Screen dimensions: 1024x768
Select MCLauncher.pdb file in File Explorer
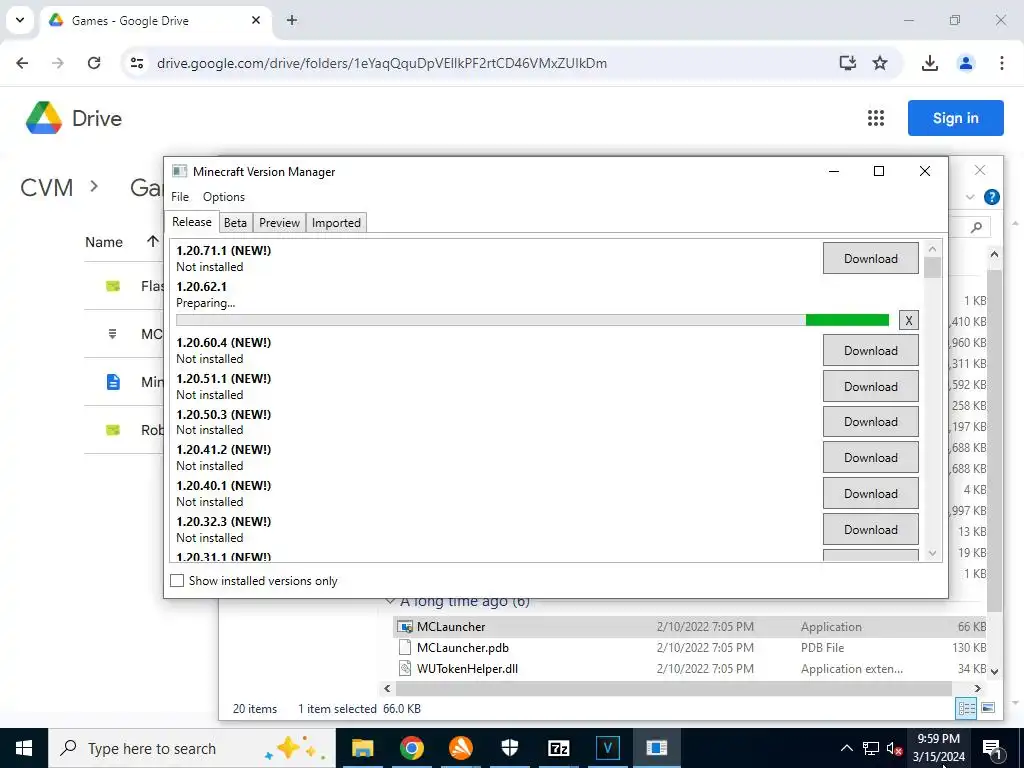(x=692, y=648)
